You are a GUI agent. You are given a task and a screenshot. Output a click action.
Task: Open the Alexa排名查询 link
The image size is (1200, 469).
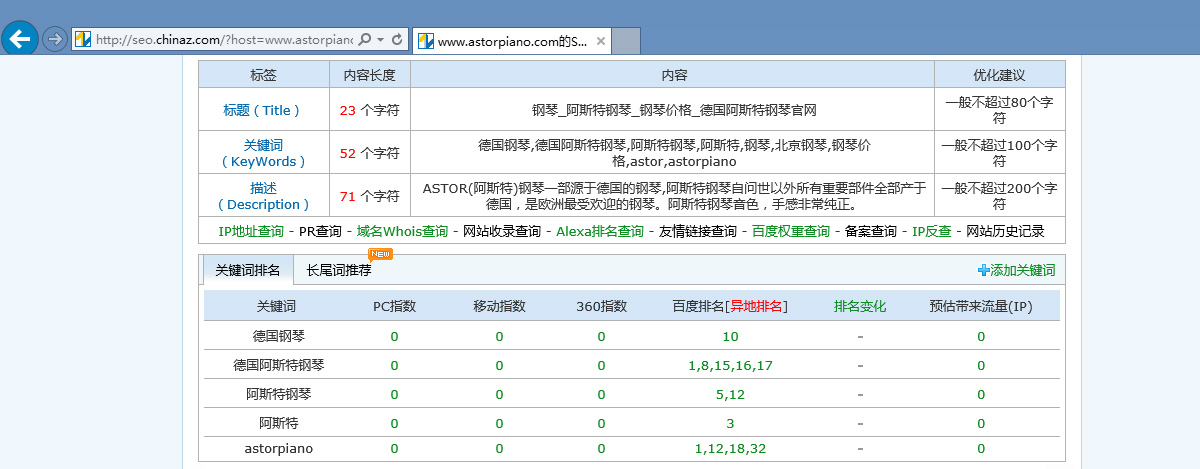tap(600, 231)
